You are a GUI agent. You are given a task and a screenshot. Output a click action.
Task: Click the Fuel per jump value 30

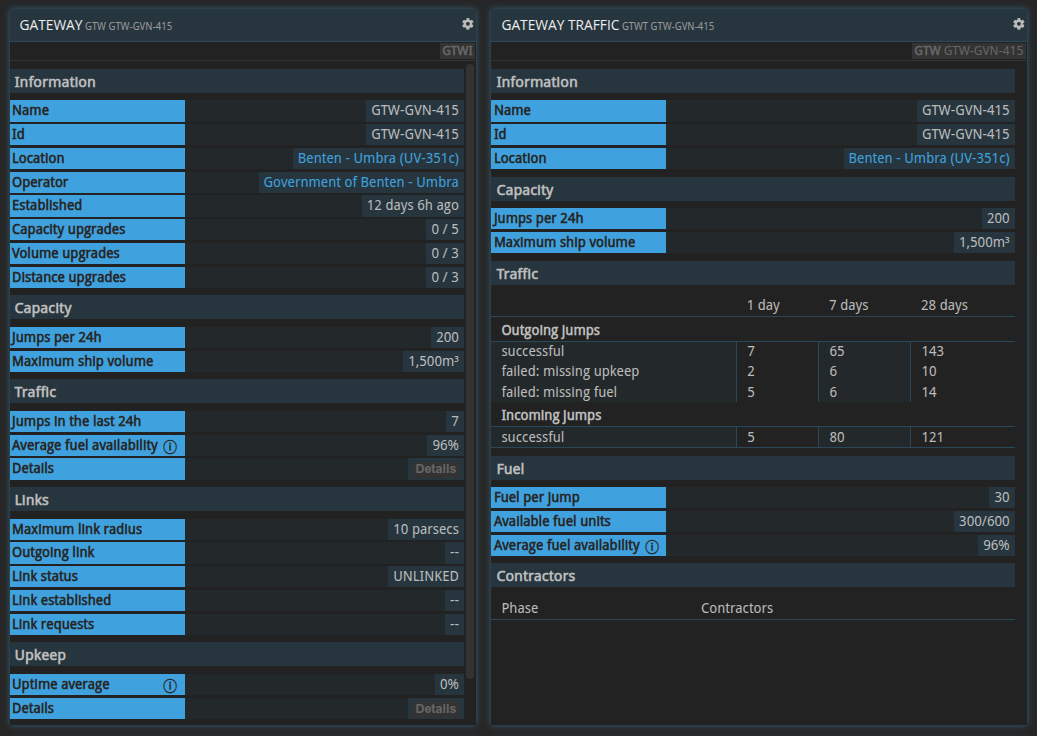tap(1001, 497)
